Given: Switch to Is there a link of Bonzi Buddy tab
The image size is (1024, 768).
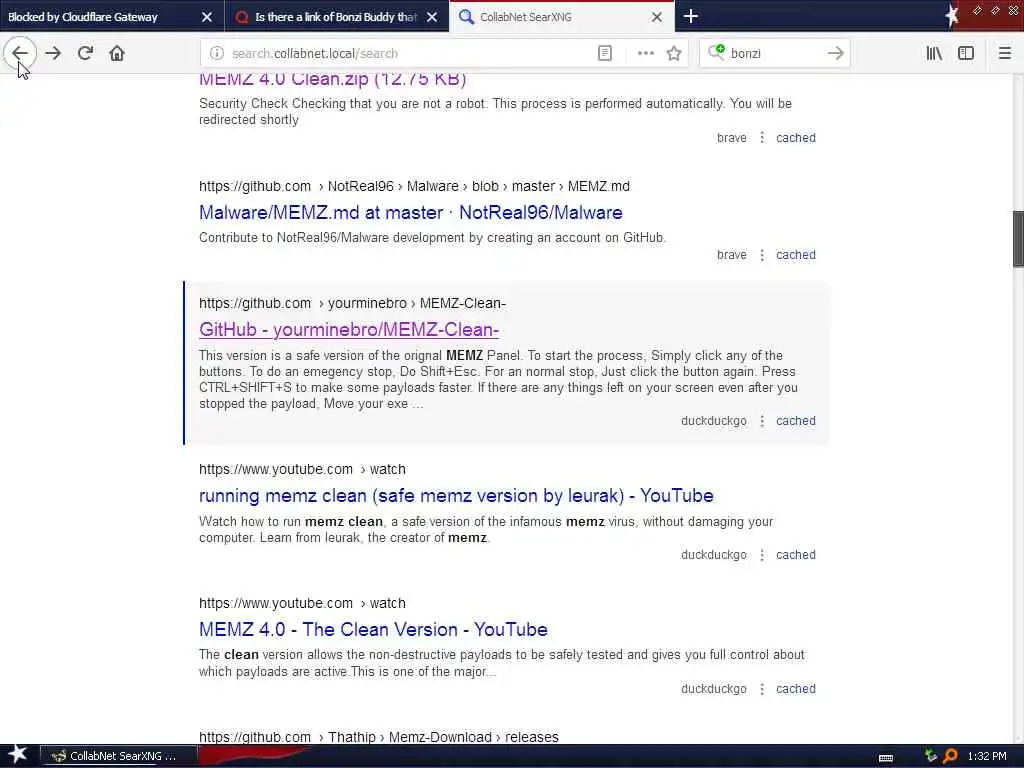Looking at the screenshot, I should point(336,17).
